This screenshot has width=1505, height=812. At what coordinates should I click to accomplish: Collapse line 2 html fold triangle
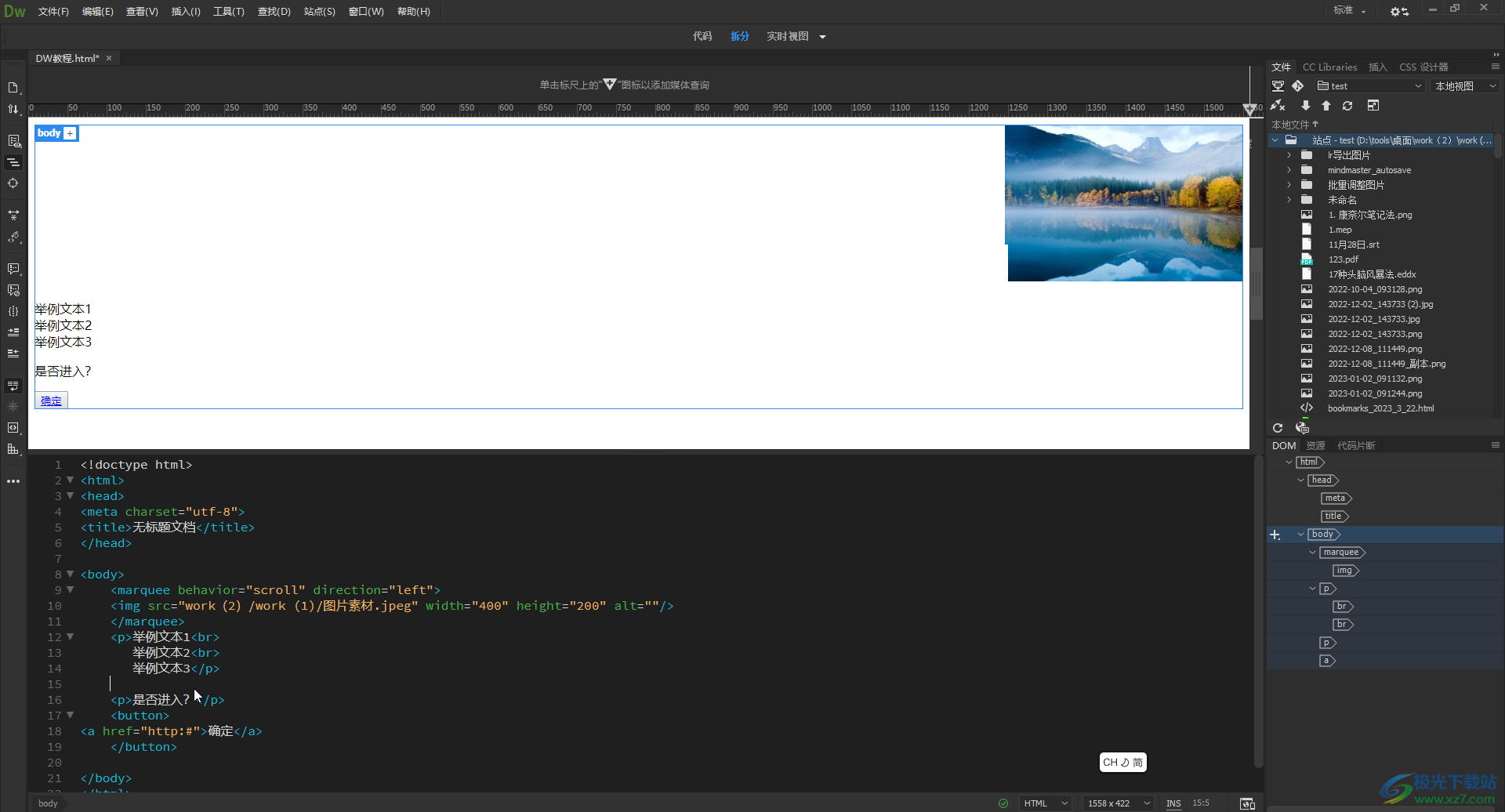point(70,480)
